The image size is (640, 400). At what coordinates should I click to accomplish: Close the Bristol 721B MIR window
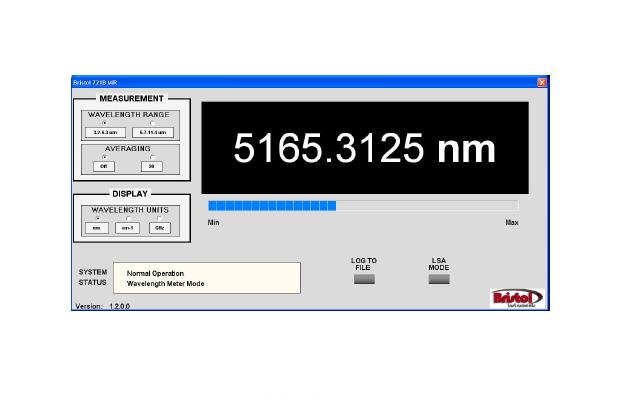542,82
